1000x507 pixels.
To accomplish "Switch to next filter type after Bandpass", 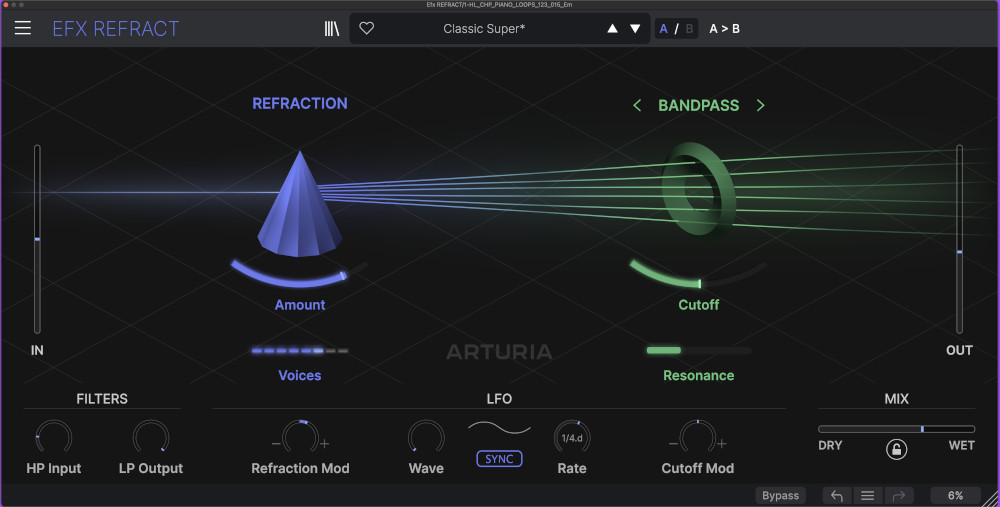I will (761, 105).
